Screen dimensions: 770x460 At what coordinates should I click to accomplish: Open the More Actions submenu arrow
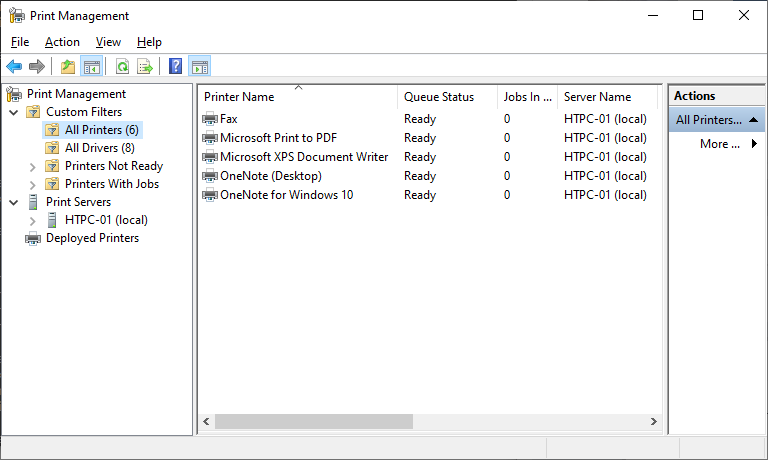(x=754, y=144)
